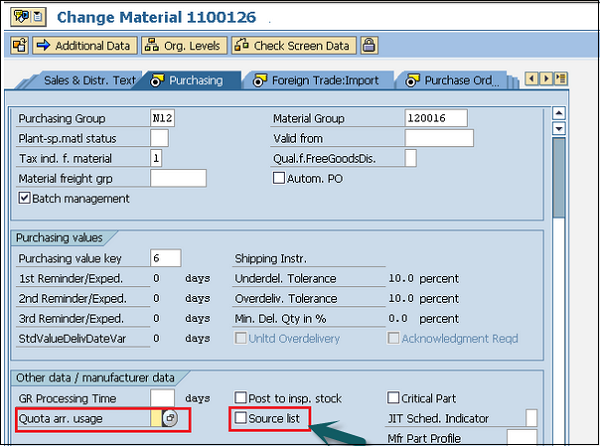
Task: Toggle Unltd Overdelivery checkbox
Action: tap(240, 338)
